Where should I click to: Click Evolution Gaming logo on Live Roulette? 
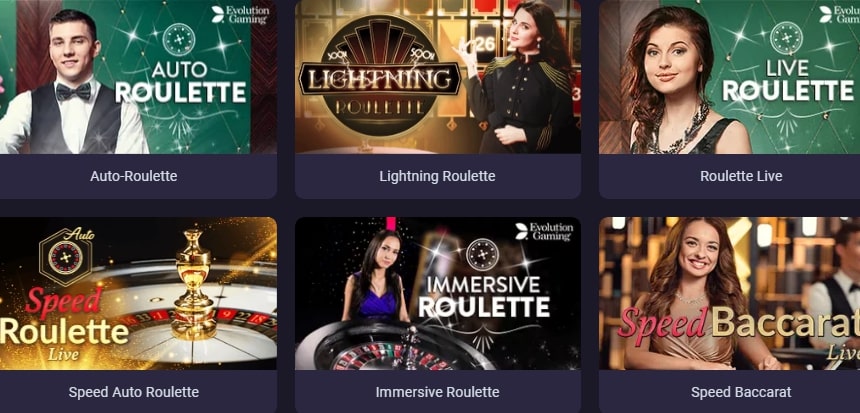(x=839, y=15)
